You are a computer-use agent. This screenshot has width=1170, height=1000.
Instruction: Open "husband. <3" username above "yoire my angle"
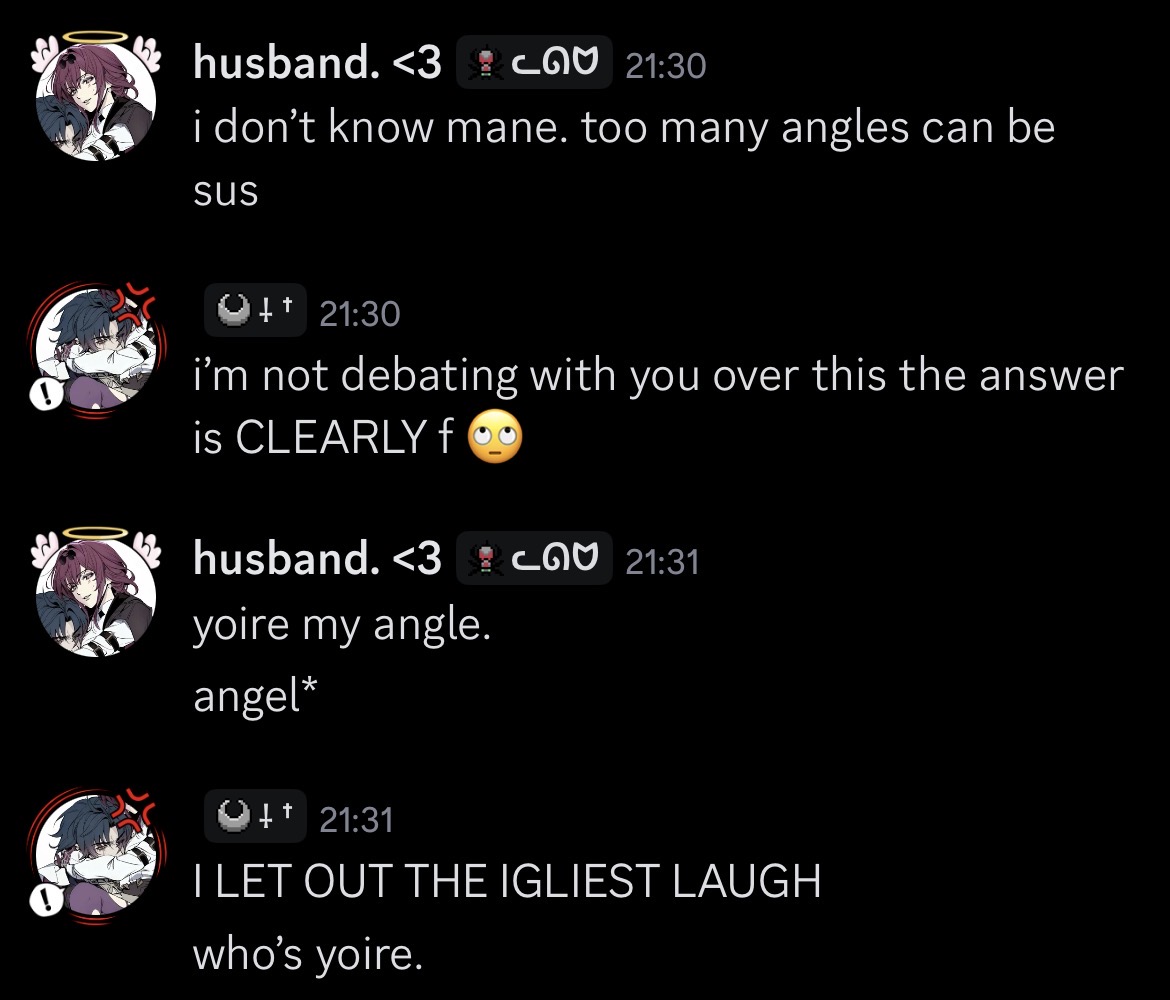click(x=317, y=558)
